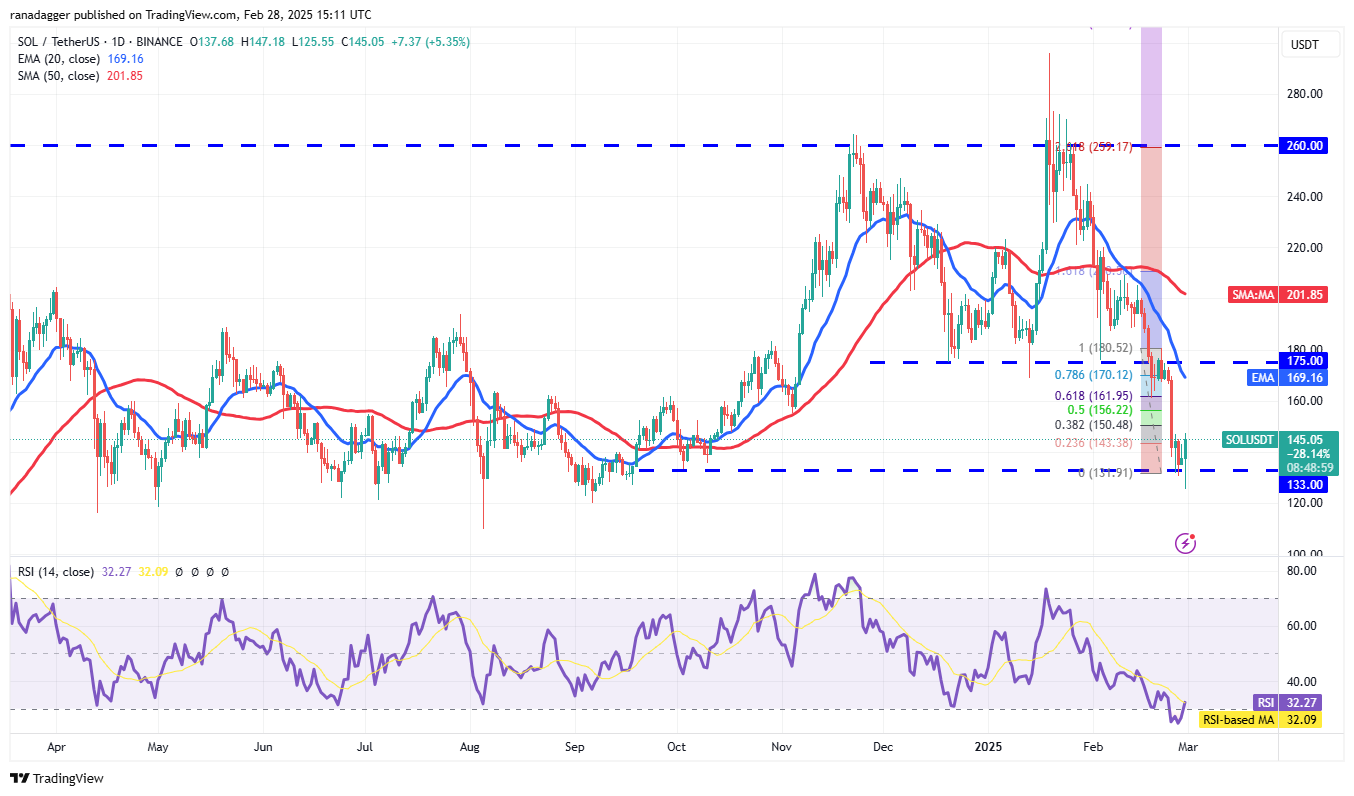1354x796 pixels.
Task: Click the 260.00 resistance level label
Action: coord(1302,145)
